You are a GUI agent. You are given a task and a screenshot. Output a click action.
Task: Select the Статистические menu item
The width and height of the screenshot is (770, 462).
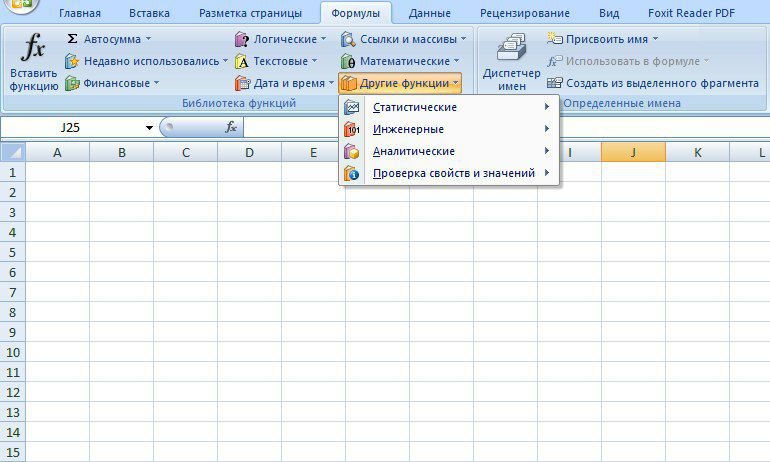tap(449, 107)
